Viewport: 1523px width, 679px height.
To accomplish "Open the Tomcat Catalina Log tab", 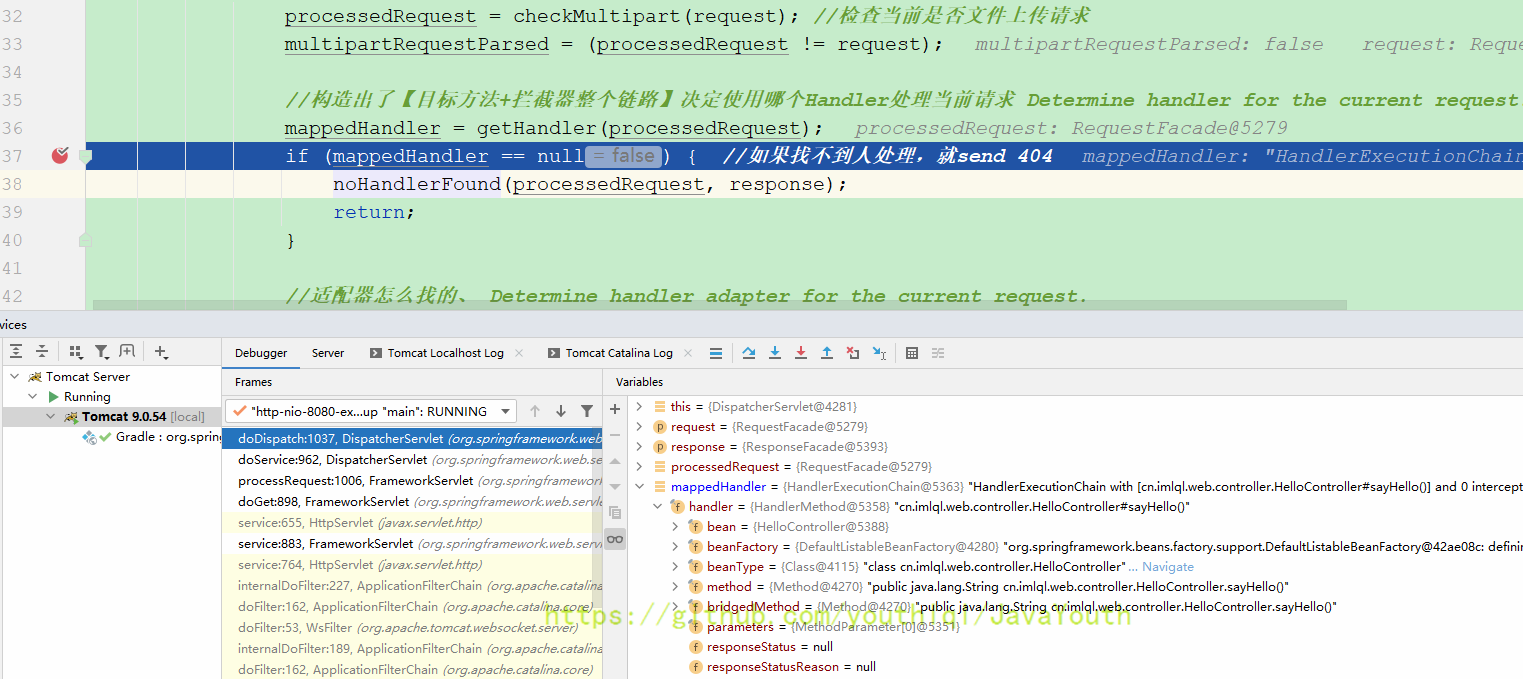I will pyautogui.click(x=618, y=353).
